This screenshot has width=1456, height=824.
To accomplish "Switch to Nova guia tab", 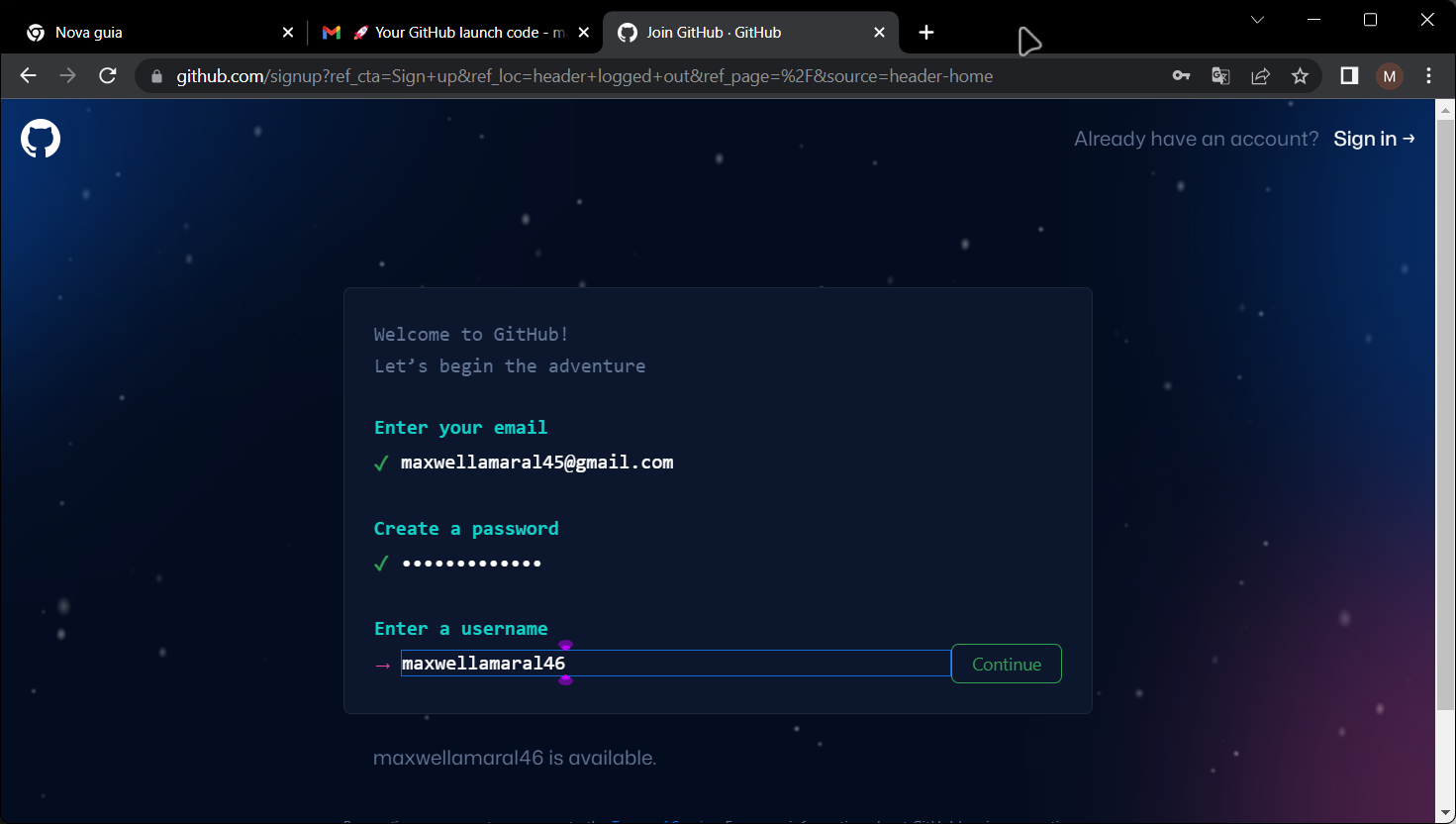I will [x=158, y=33].
